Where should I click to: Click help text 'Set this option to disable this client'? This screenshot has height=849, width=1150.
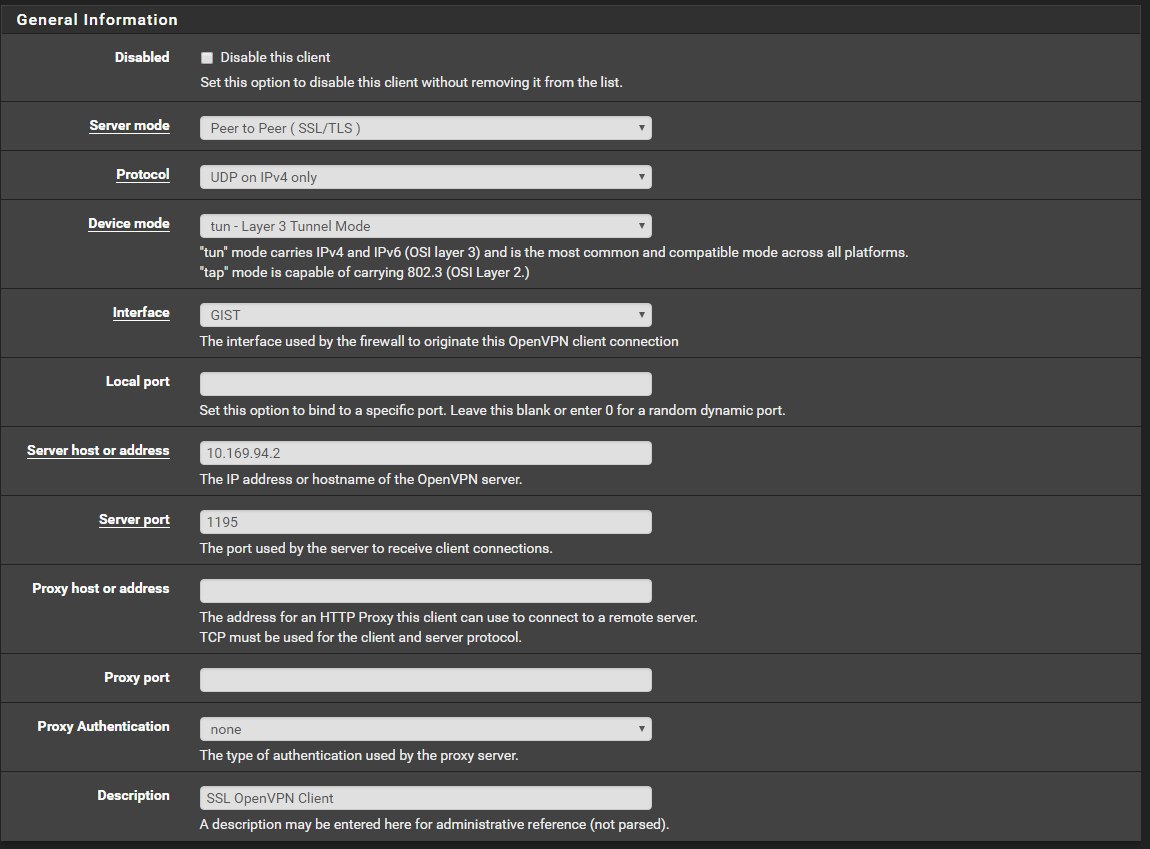(x=411, y=82)
